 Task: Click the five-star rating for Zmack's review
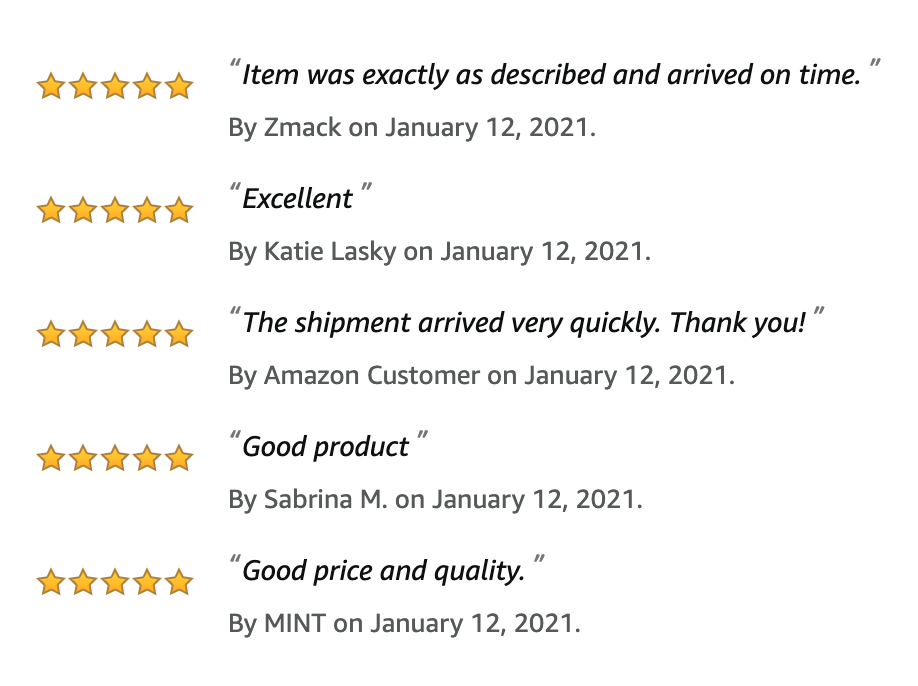pos(115,86)
